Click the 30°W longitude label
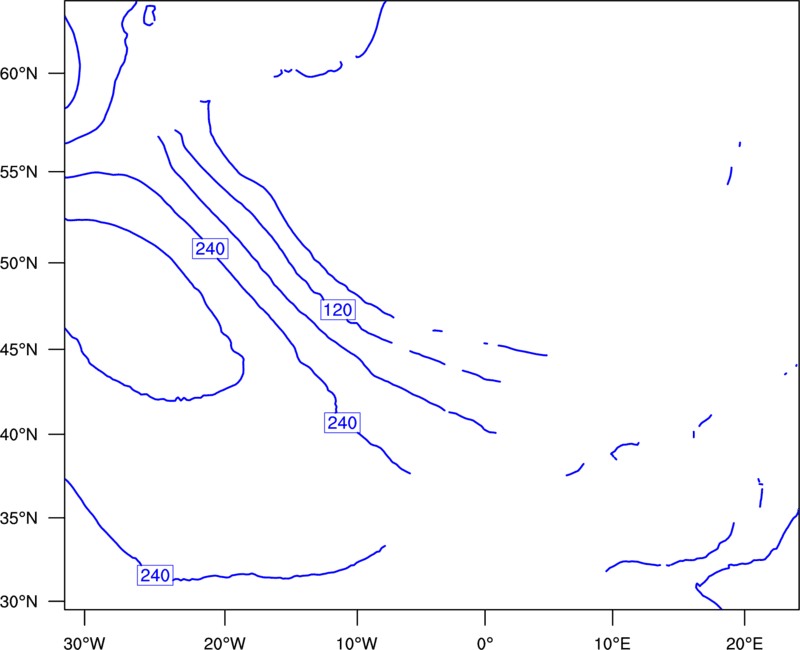Viewport: 800px width, 650px height. click(85, 643)
